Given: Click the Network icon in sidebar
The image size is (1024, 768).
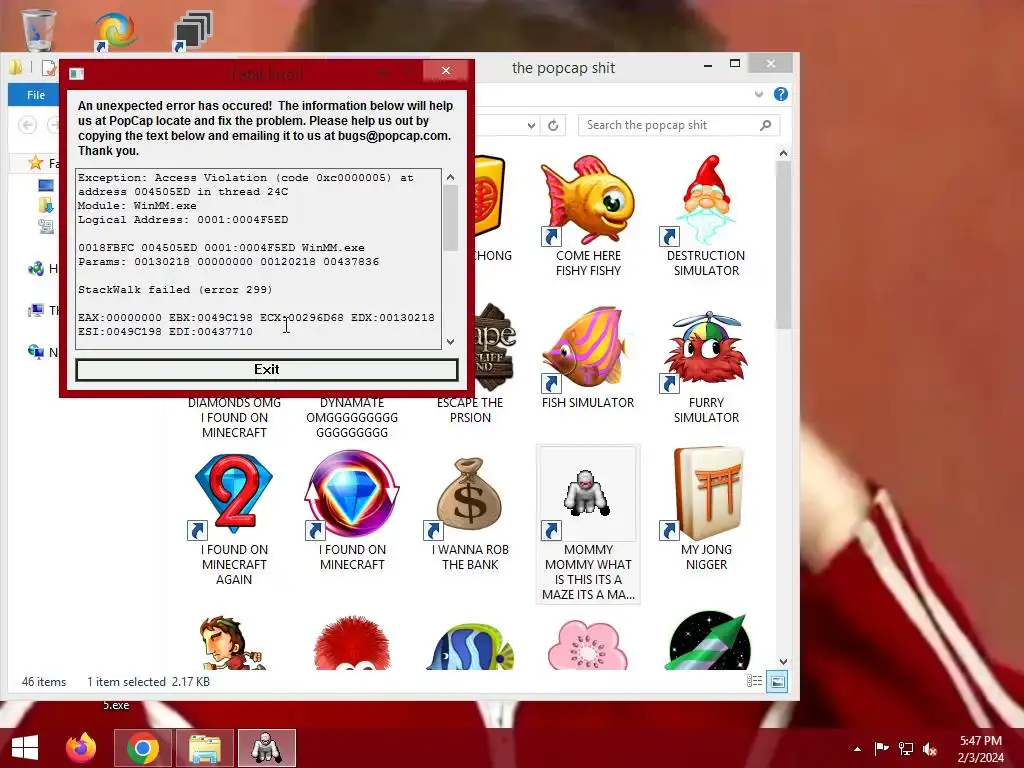Looking at the screenshot, I should [x=36, y=352].
